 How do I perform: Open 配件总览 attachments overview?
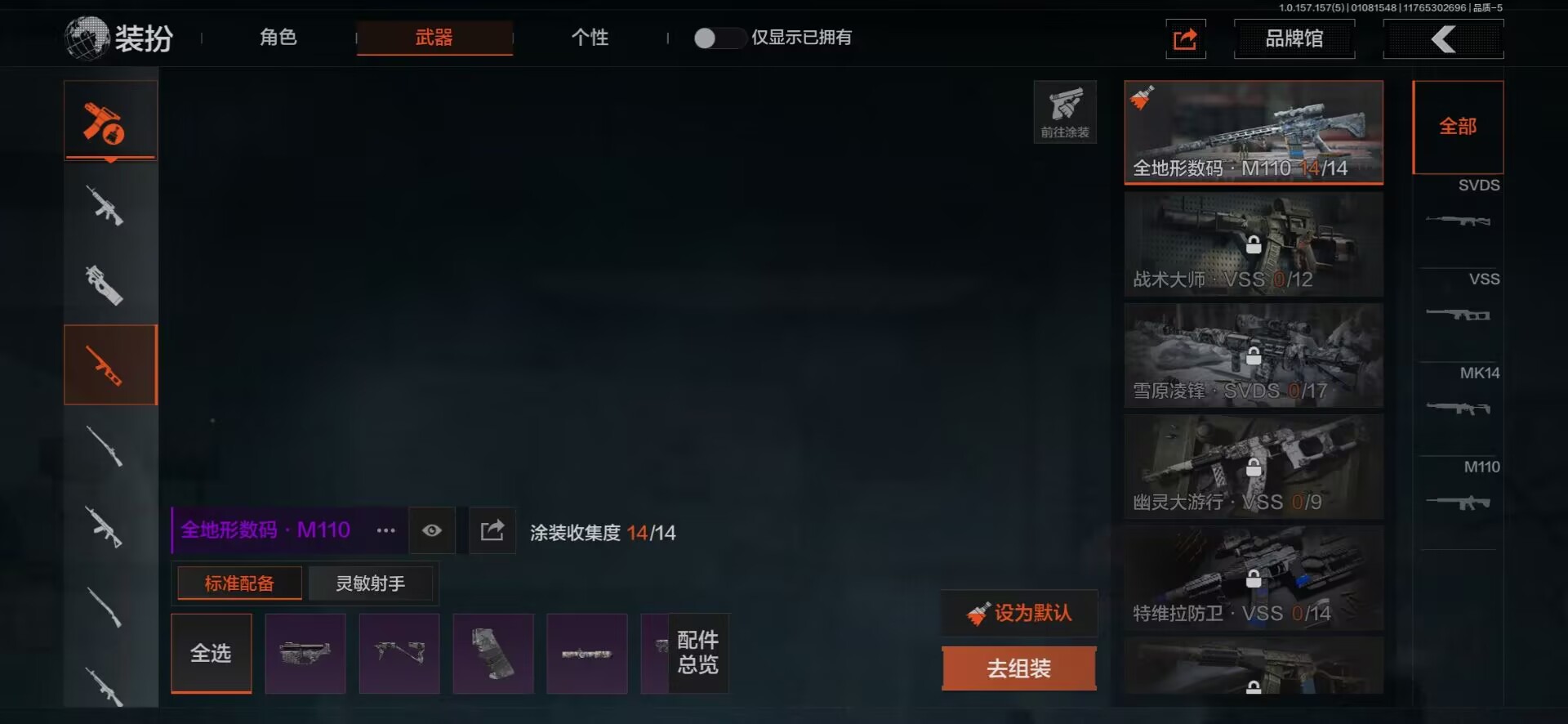coord(697,652)
